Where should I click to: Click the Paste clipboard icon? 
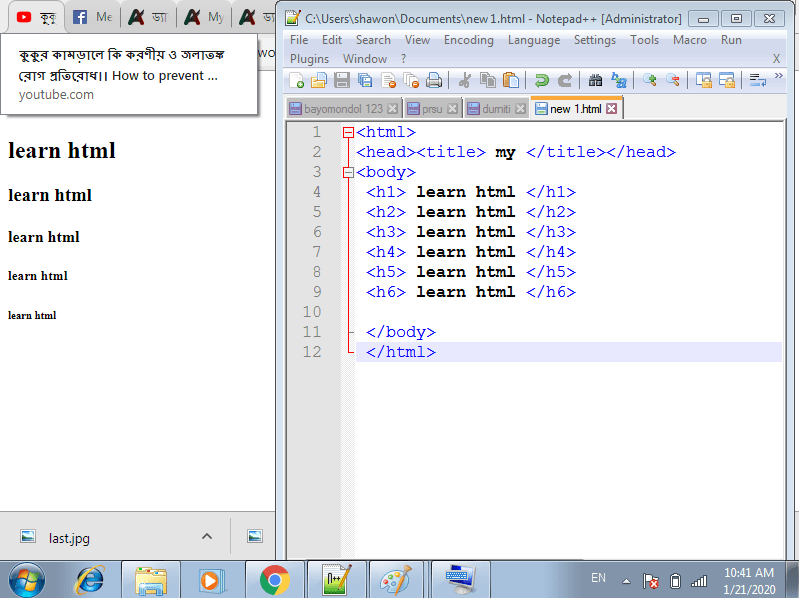(511, 81)
